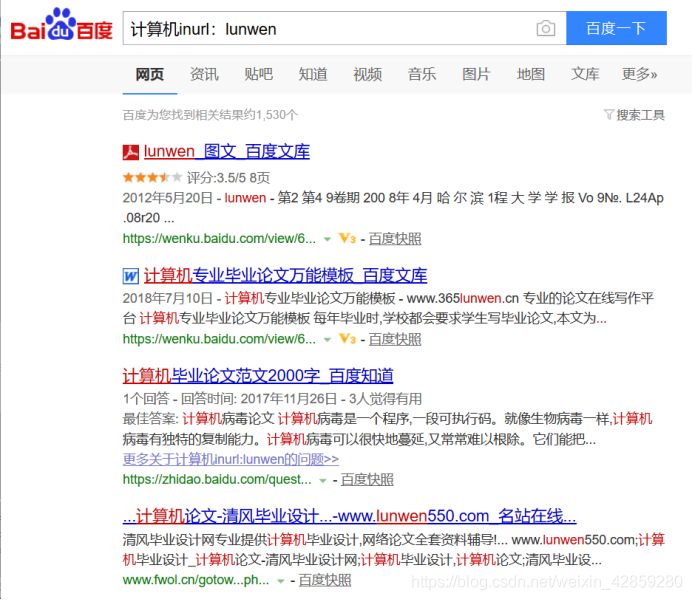Viewport: 692px width, 600px height.
Task: Click the snippet text 最佳答案
Action: [x=150, y=419]
